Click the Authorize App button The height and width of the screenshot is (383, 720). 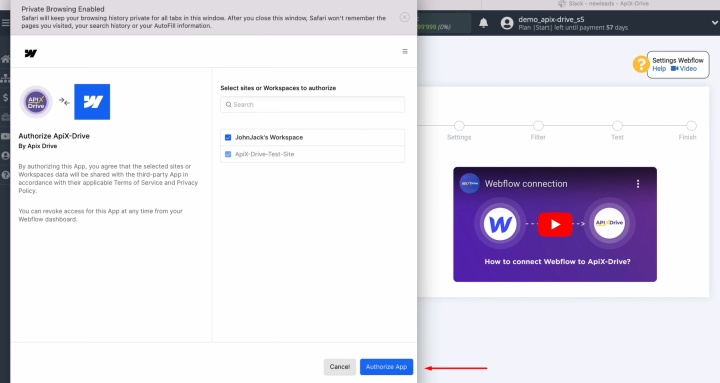(386, 366)
